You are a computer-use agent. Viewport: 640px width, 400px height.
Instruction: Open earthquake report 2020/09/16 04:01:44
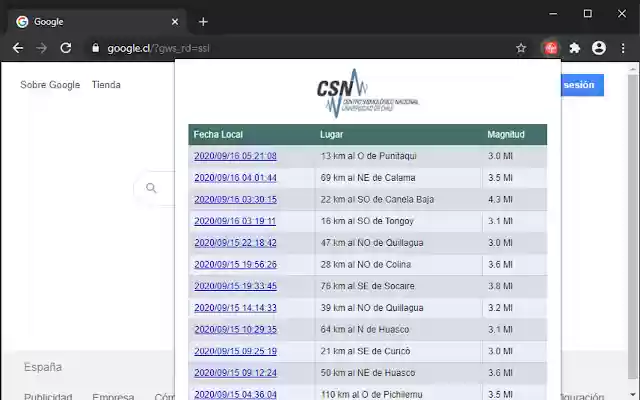point(236,178)
